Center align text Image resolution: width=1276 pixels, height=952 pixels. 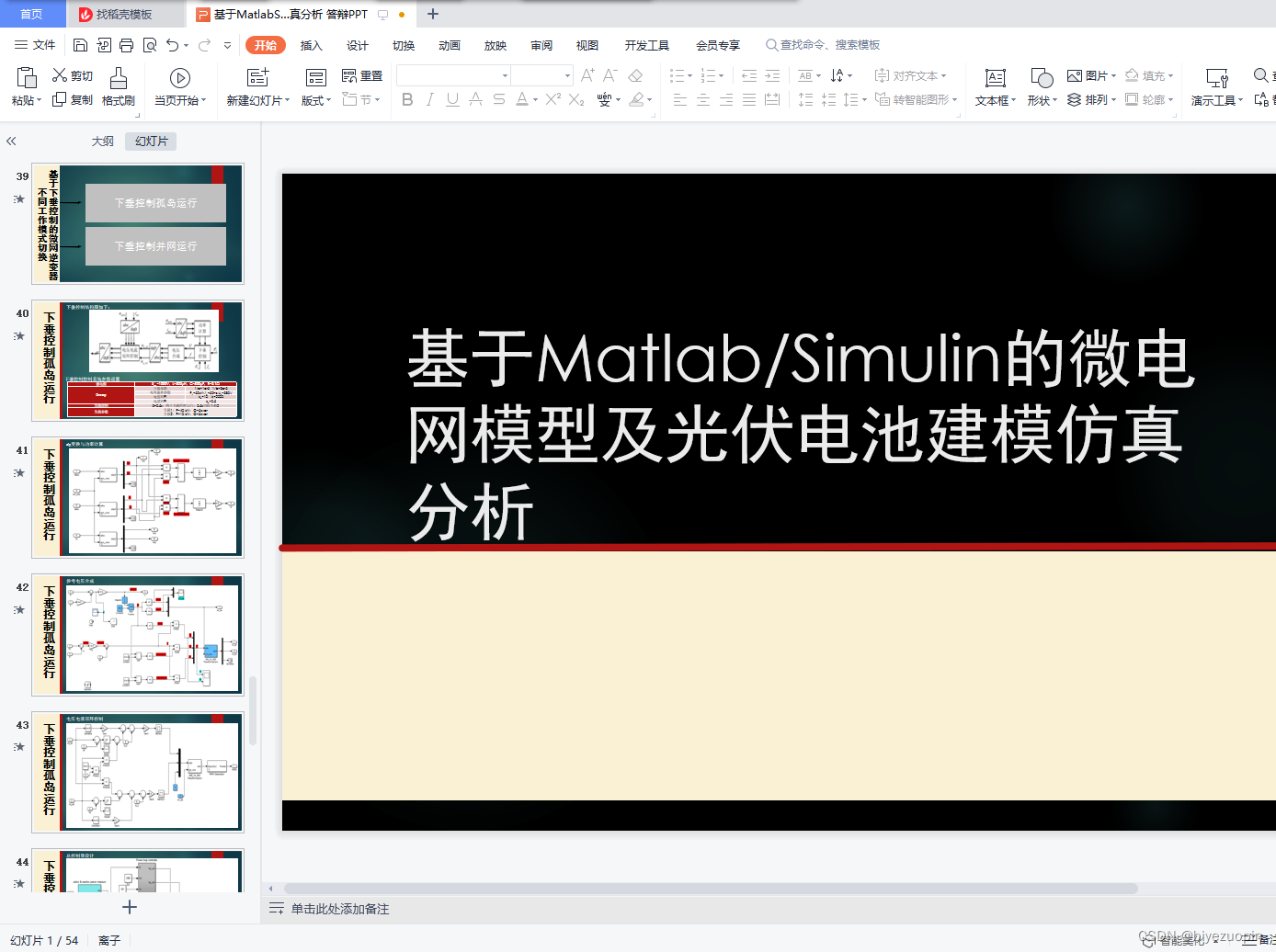point(703,99)
